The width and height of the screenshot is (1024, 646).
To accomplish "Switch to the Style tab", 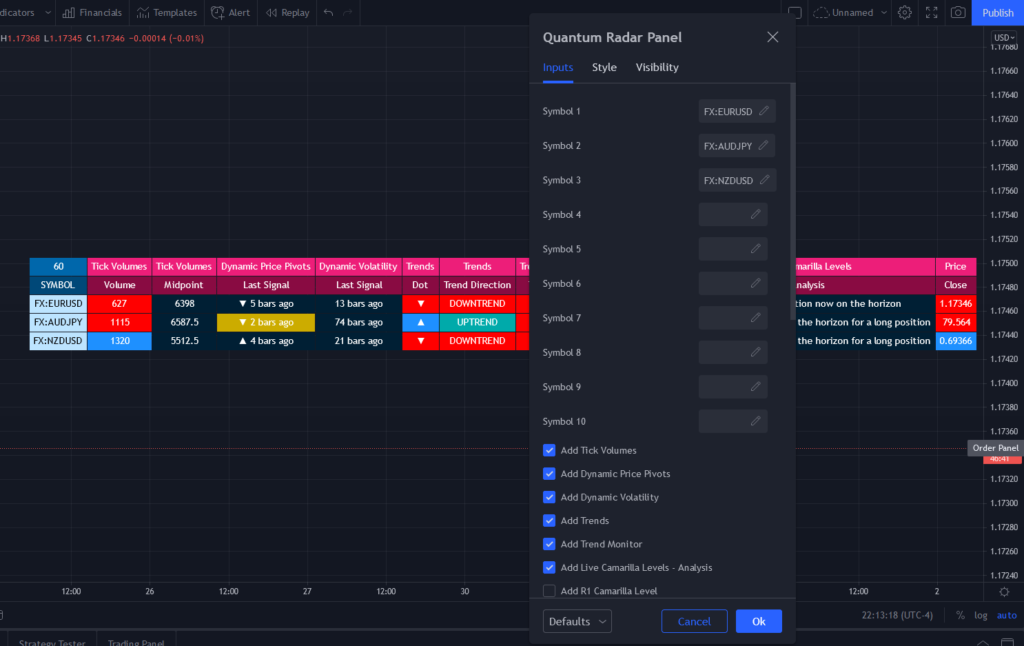I will [x=604, y=67].
